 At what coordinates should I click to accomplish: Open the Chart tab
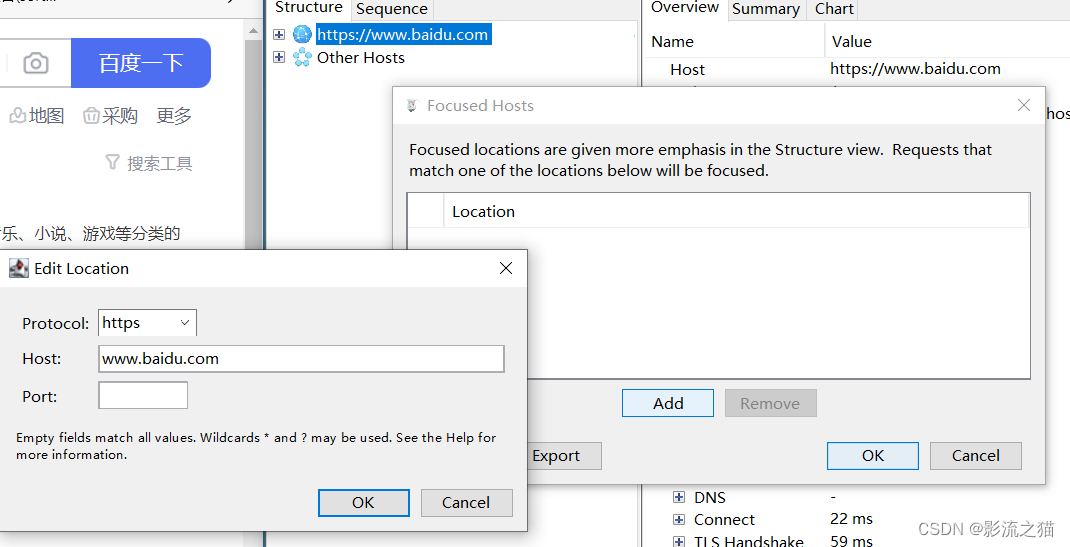point(834,9)
